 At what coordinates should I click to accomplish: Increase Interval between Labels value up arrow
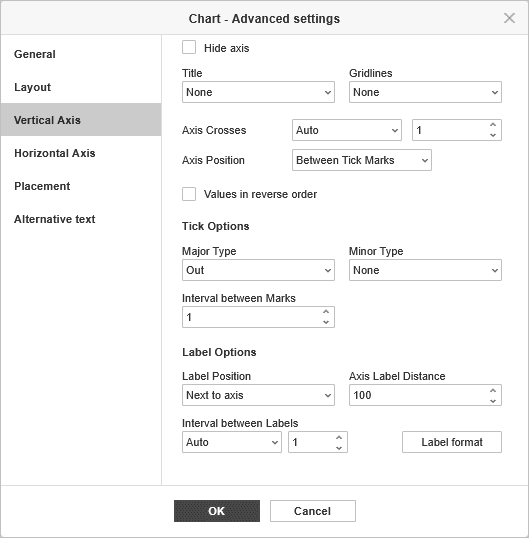(x=339, y=437)
